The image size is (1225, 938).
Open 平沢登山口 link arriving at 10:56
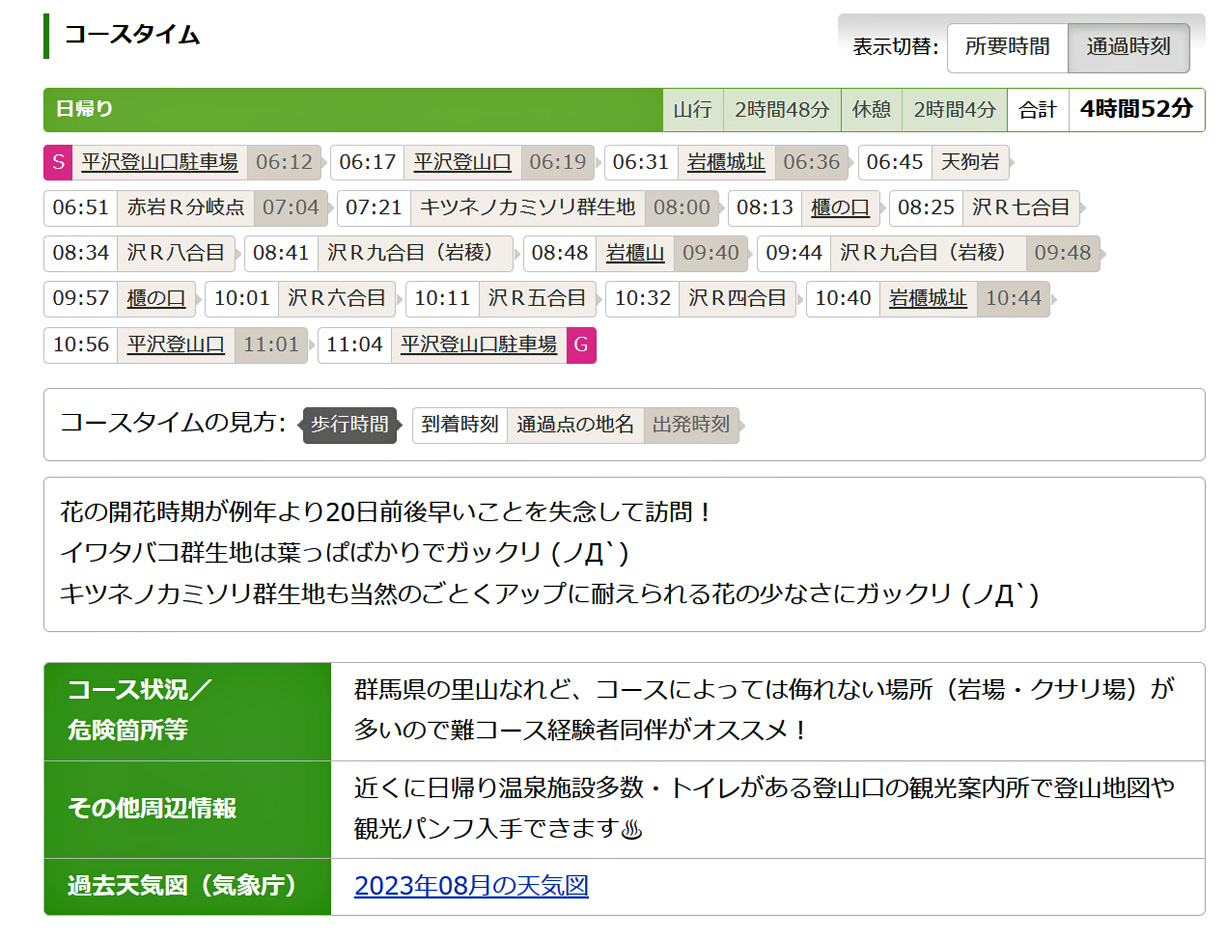175,345
